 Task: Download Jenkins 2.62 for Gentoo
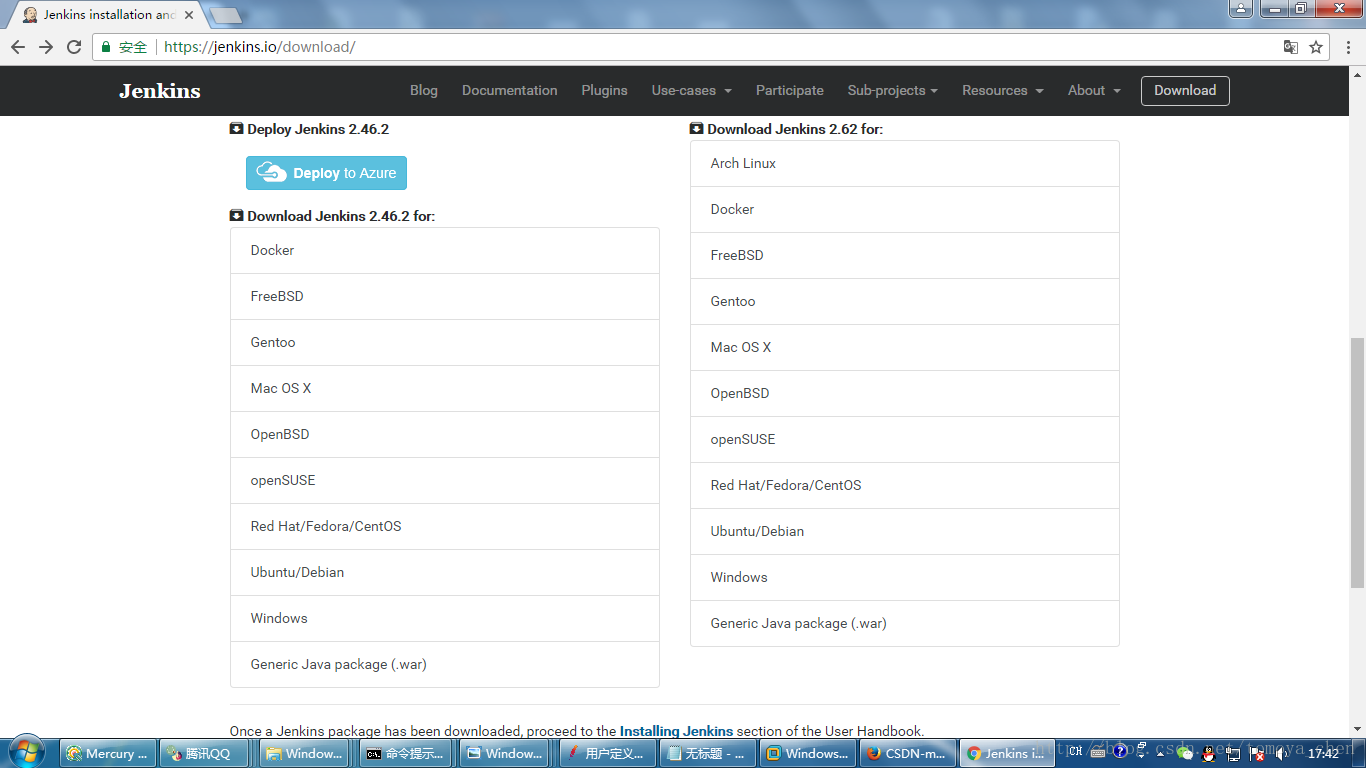tap(905, 302)
